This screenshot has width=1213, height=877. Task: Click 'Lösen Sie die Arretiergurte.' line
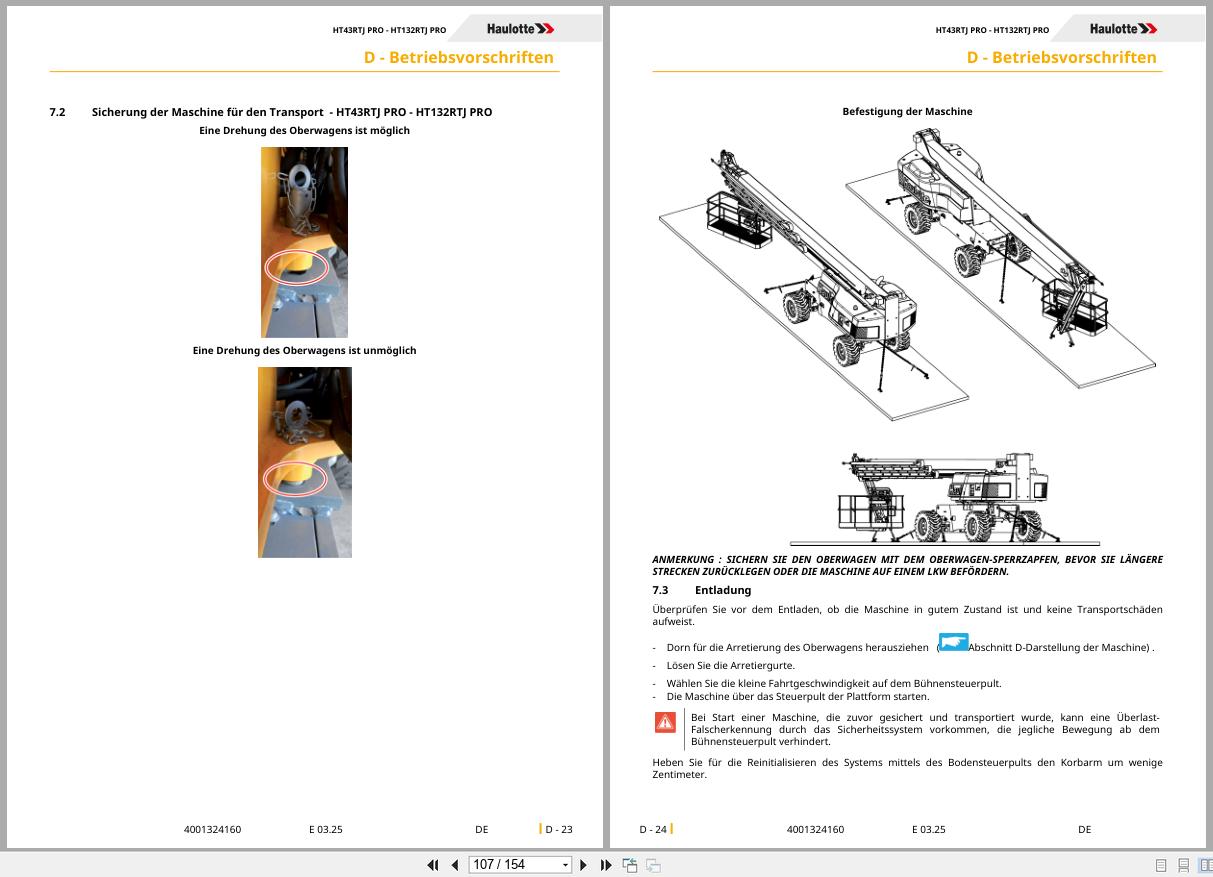(x=731, y=665)
